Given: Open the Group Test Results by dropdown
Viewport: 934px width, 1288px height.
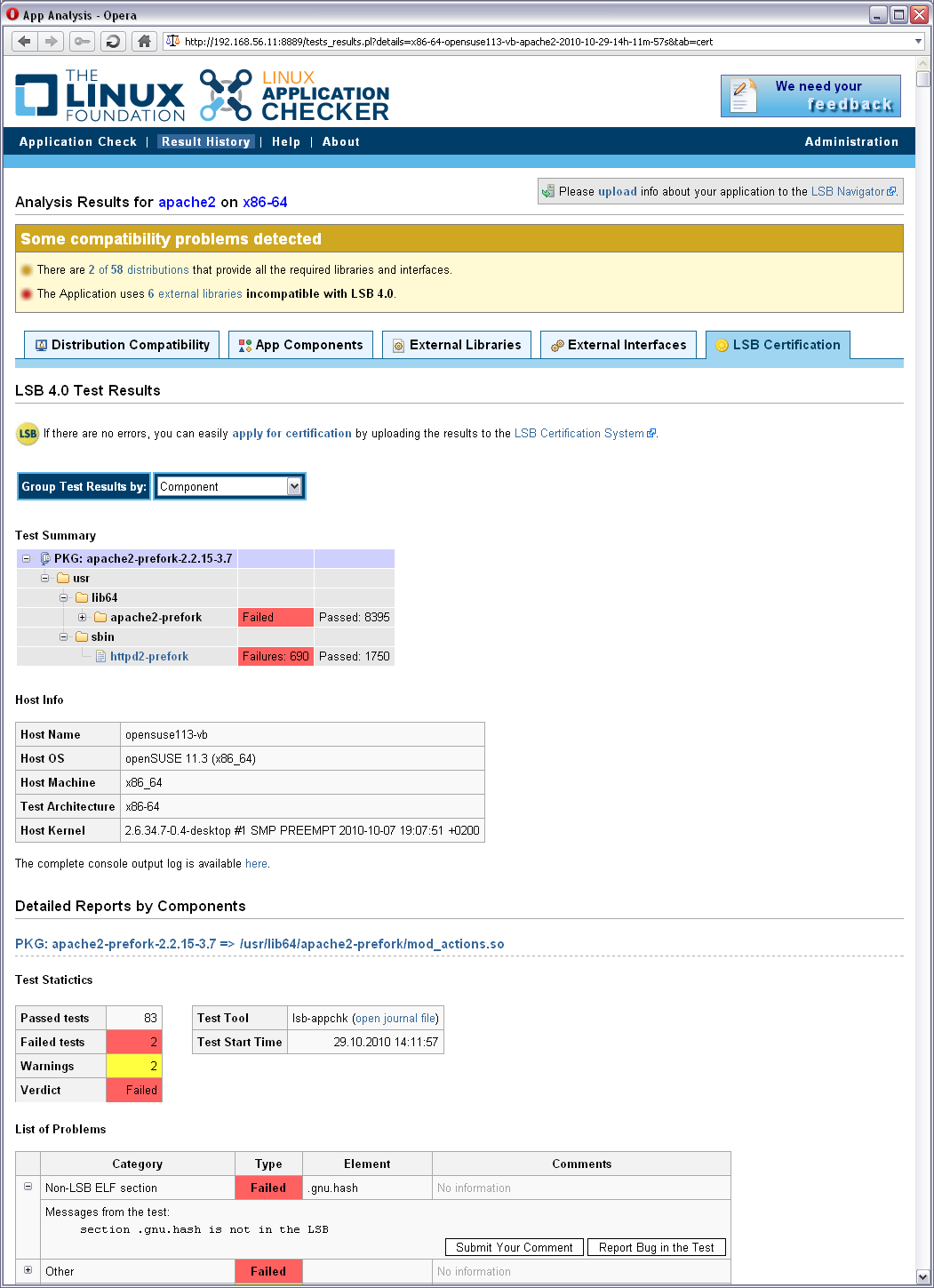Looking at the screenshot, I should tap(229, 486).
